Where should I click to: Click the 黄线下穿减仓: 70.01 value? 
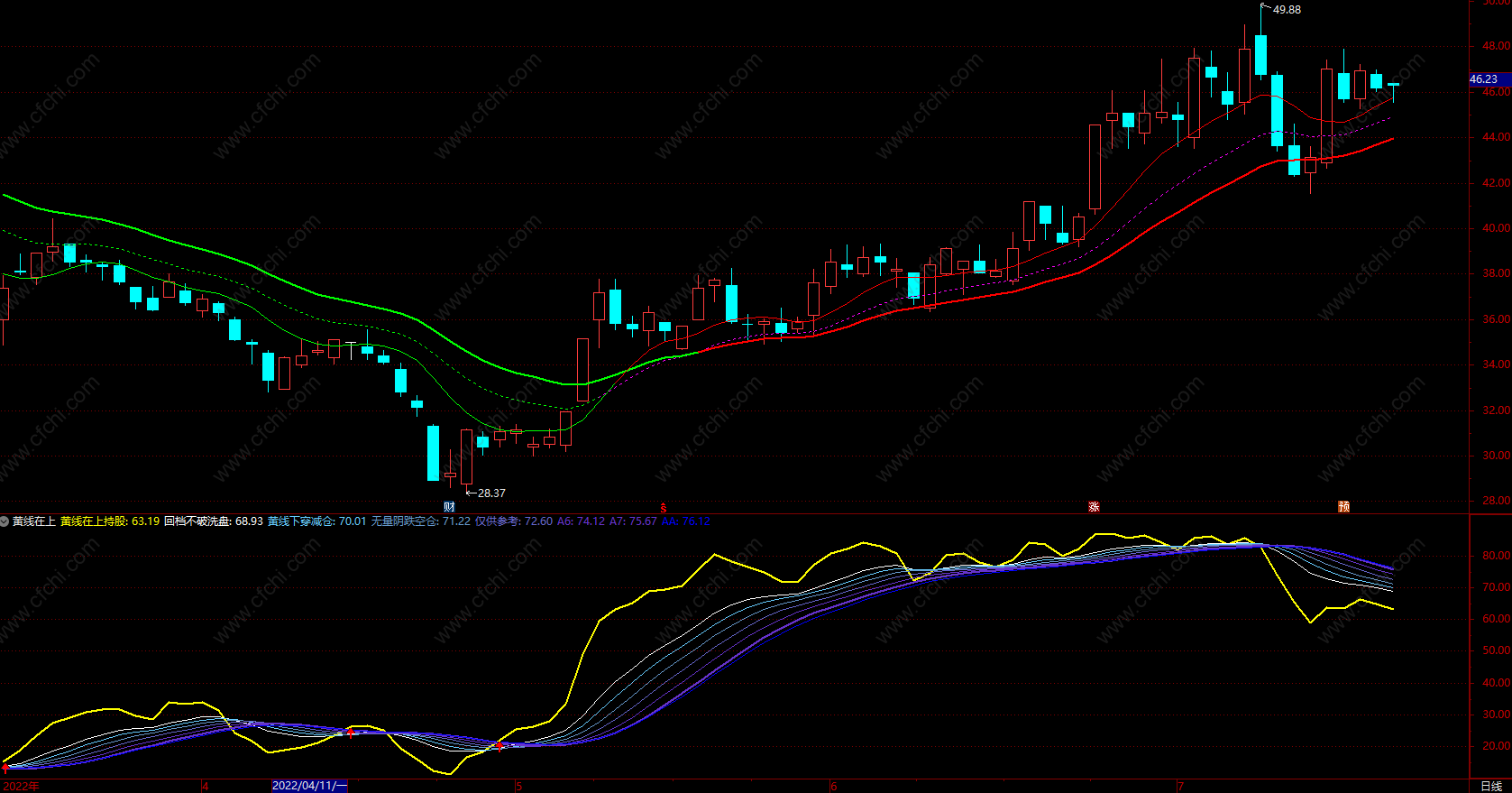317,521
